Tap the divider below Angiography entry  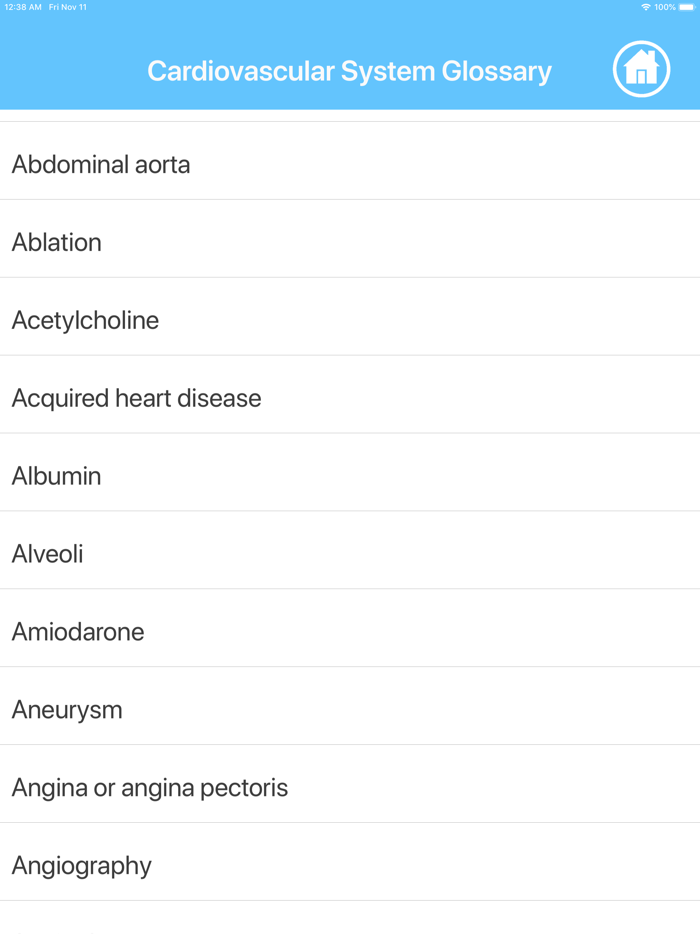click(x=350, y=904)
